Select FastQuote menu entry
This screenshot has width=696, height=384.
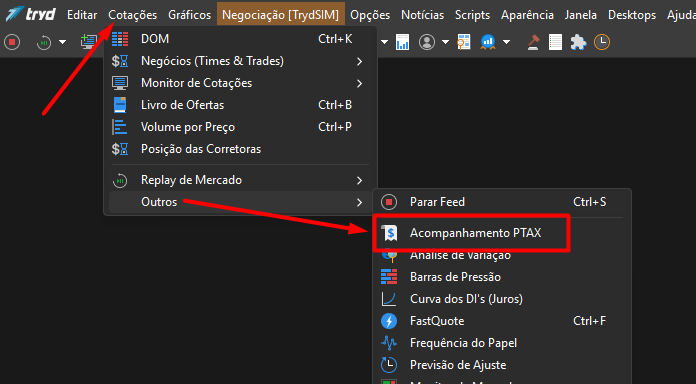502,321
